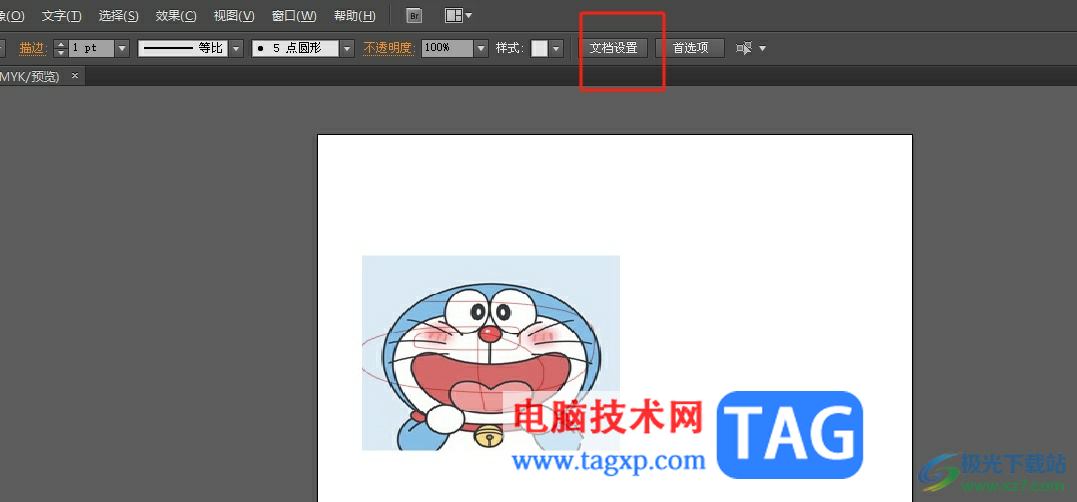Click the 5 点圆形 brush definition box

tap(295, 48)
